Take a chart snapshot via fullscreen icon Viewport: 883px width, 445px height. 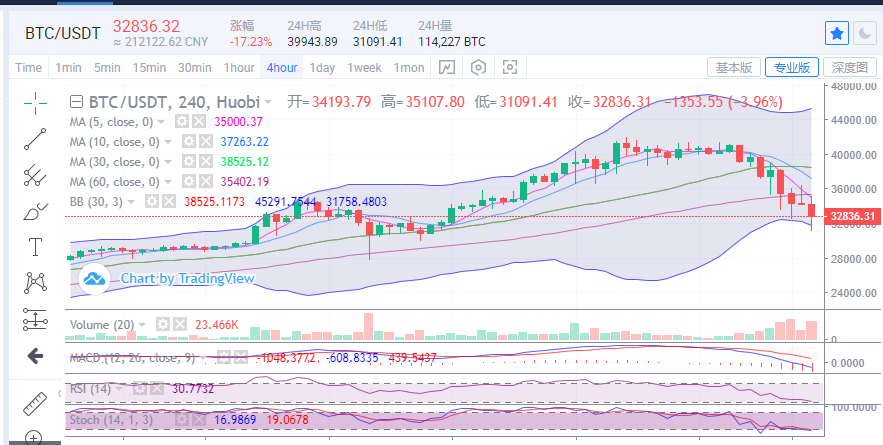click(510, 68)
